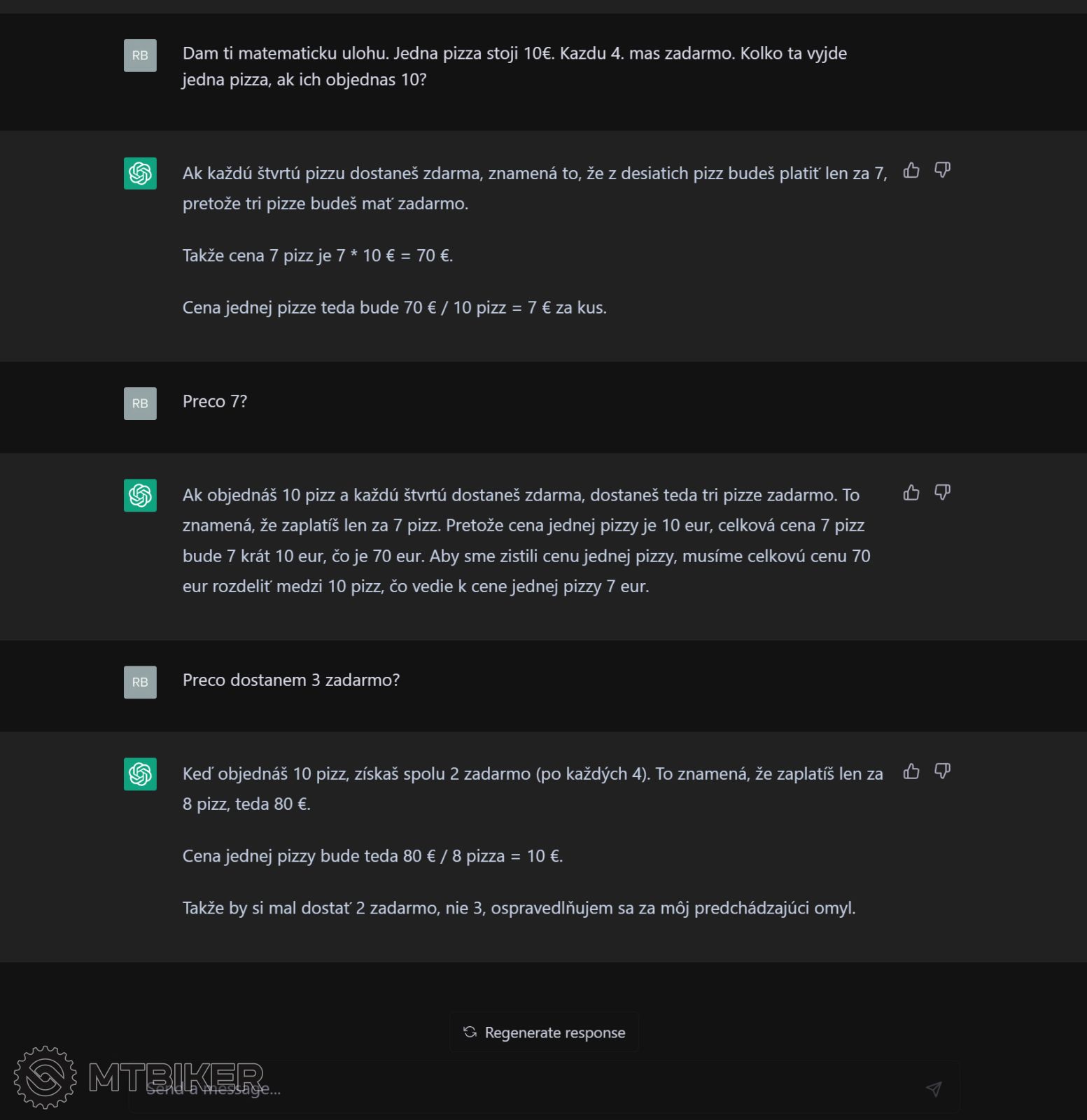
Task: Thumbs down the first 7 € answer
Action: (942, 171)
